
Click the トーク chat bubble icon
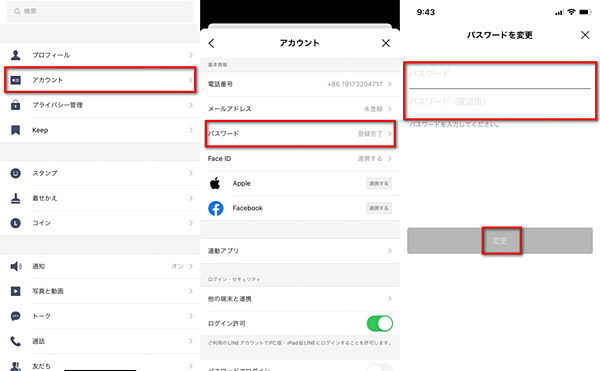click(16, 316)
